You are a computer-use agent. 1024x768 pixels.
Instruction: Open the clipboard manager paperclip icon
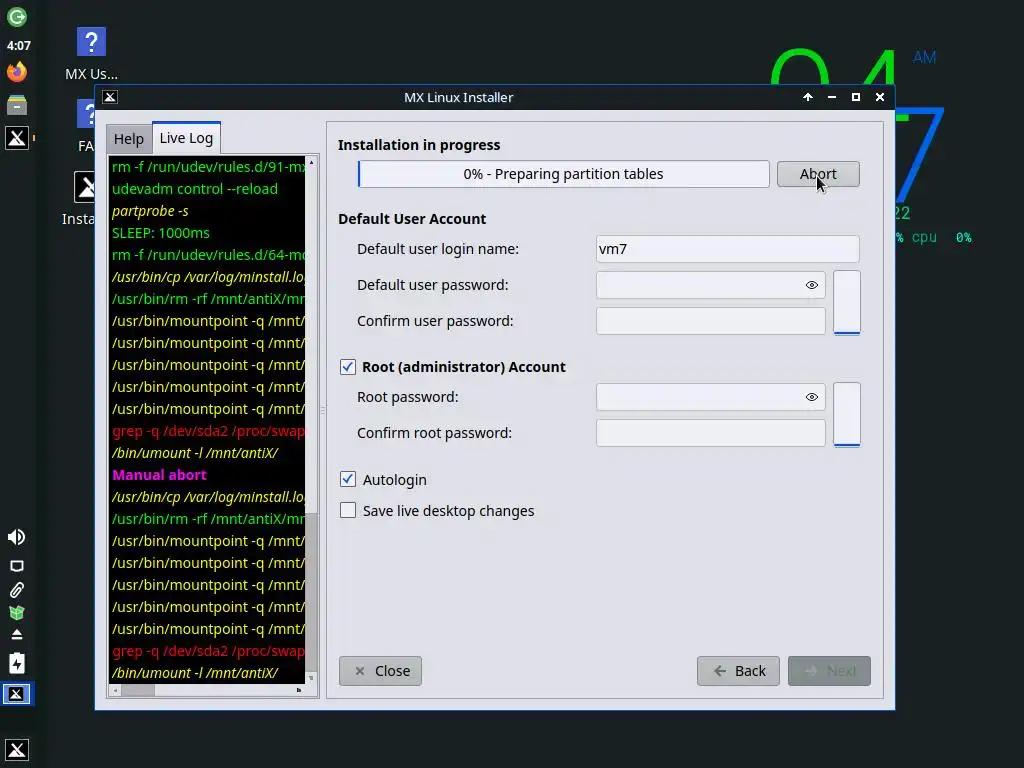point(16,590)
